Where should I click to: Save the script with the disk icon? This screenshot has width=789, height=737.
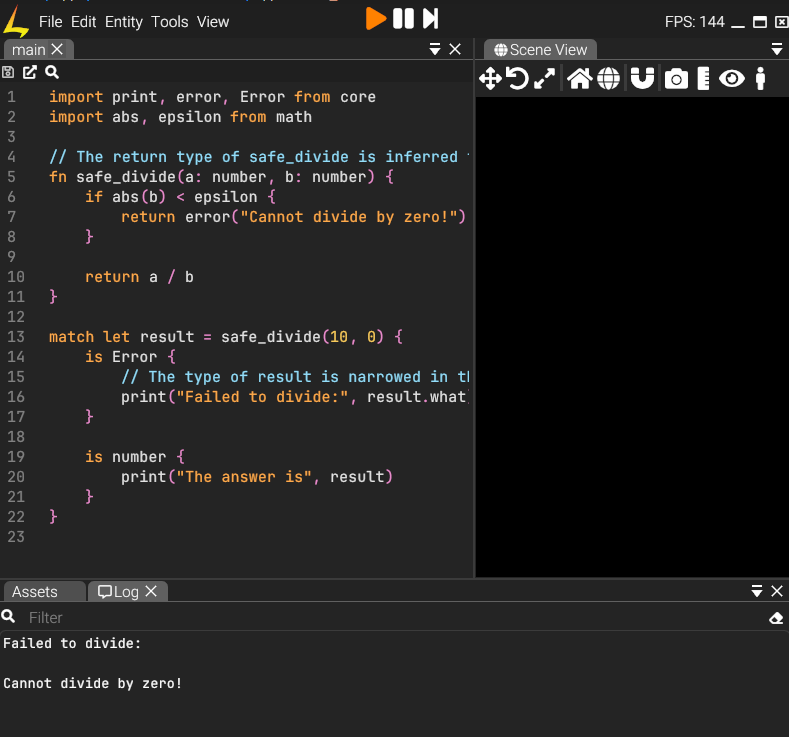pyautogui.click(x=8, y=72)
